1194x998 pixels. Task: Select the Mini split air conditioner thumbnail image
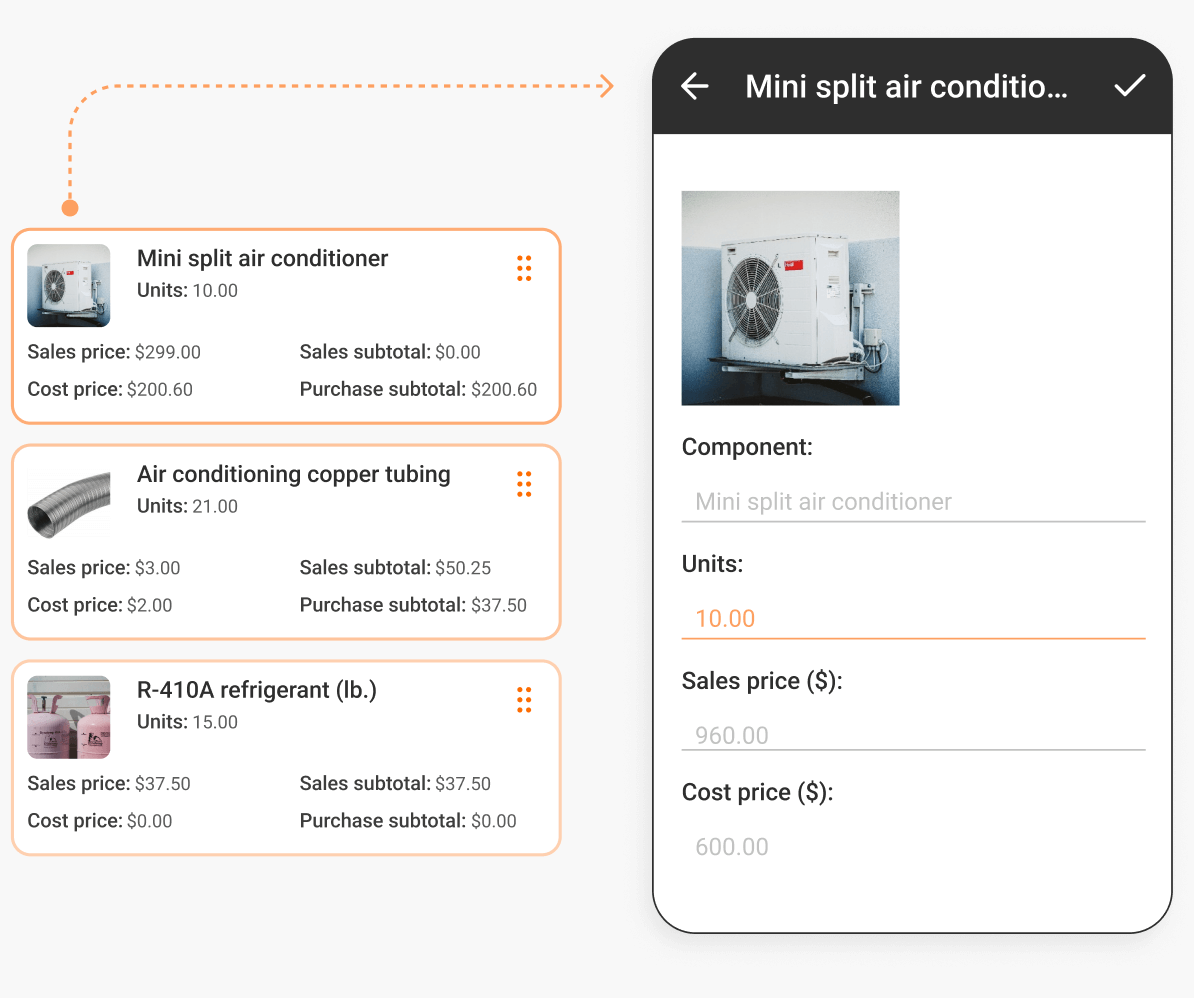tap(69, 285)
